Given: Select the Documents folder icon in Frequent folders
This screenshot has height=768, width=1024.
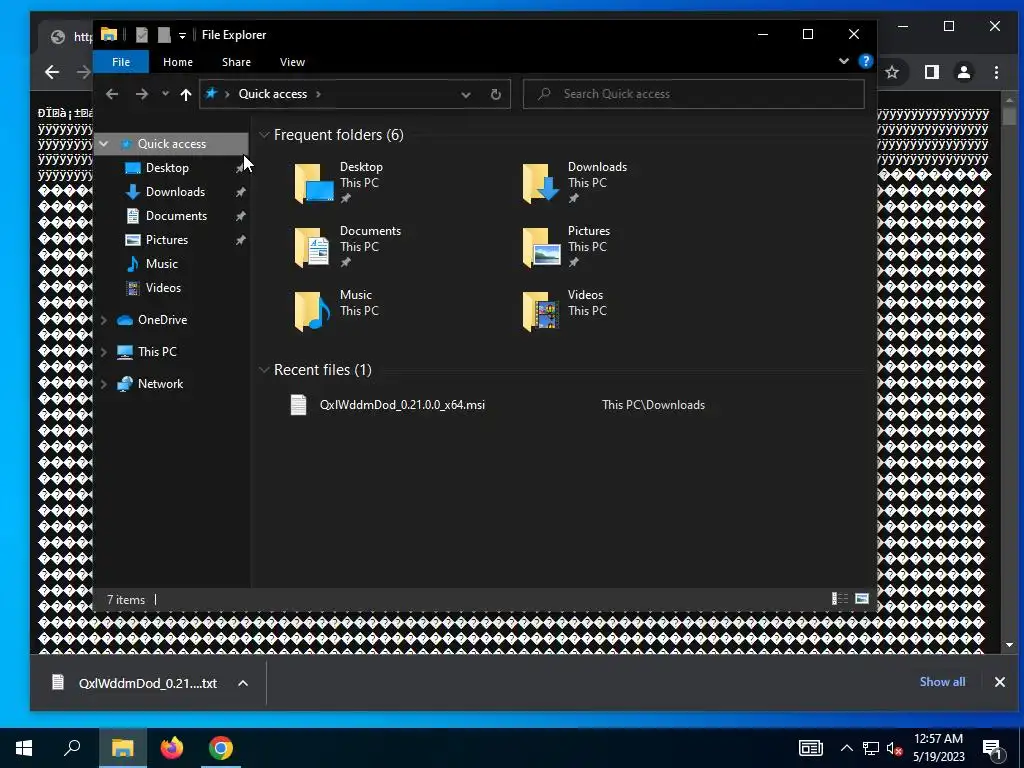Looking at the screenshot, I should (x=312, y=247).
